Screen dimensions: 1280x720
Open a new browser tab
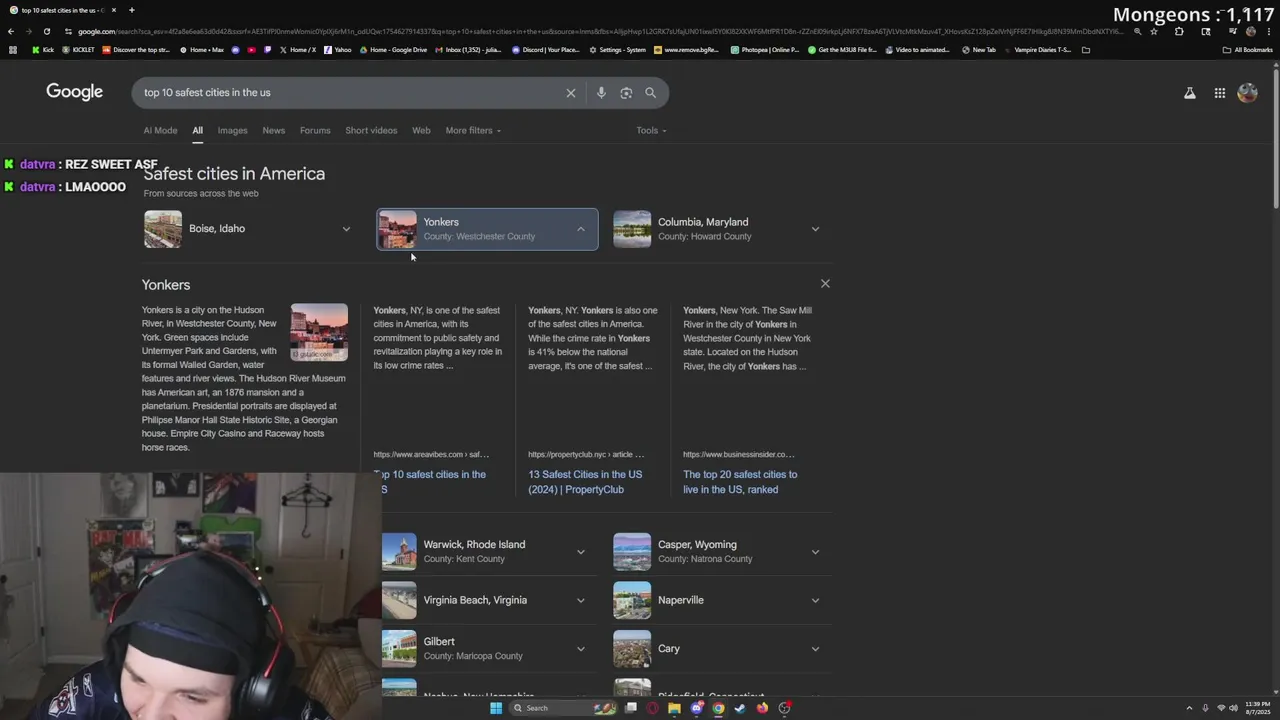click(131, 10)
